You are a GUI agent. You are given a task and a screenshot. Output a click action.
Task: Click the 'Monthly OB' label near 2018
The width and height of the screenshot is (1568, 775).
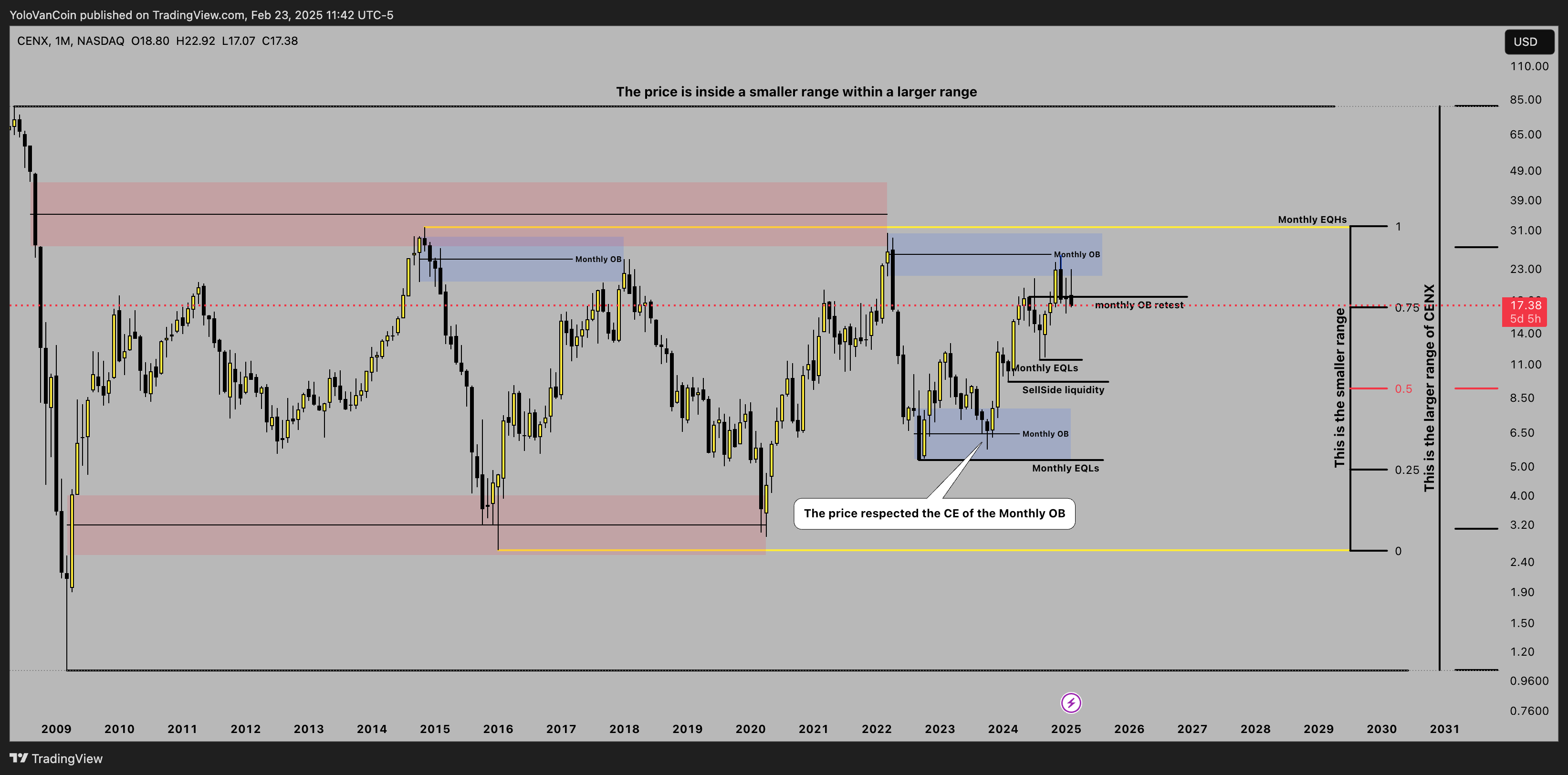(x=598, y=259)
